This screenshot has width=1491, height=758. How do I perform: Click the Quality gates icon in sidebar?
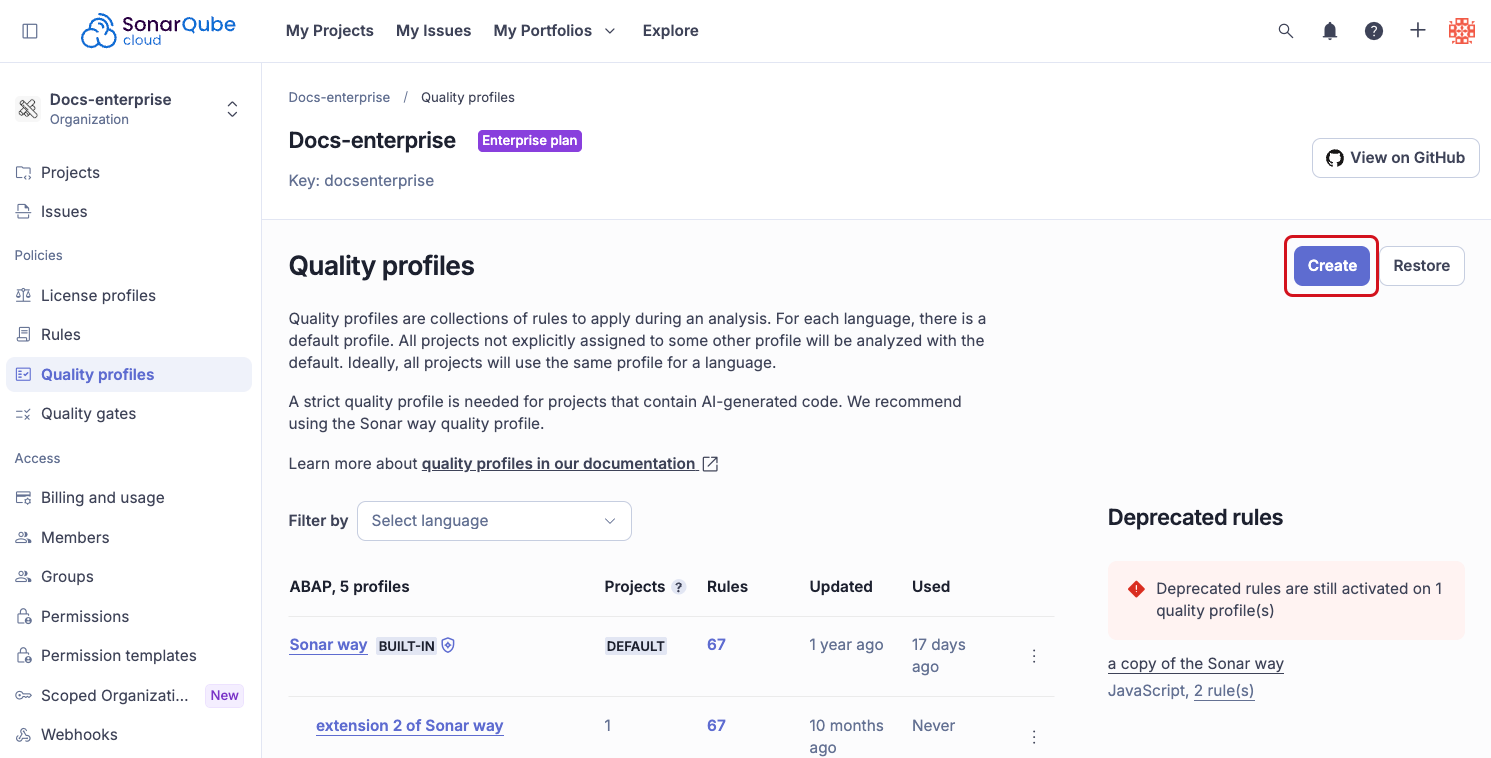click(24, 414)
